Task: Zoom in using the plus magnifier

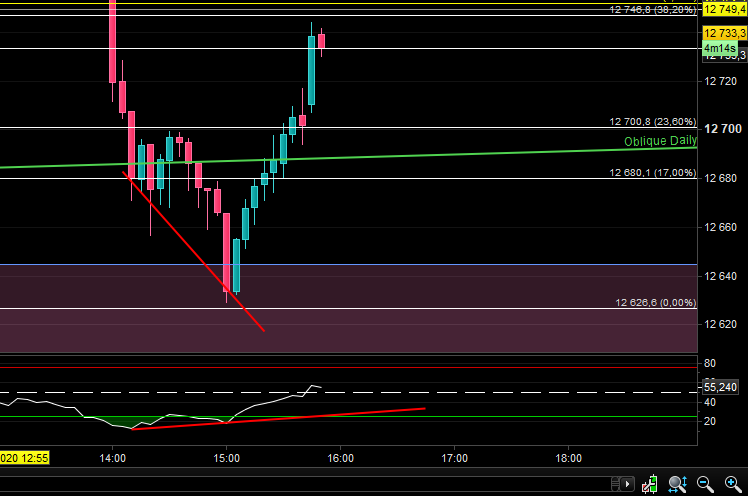Action: 733,484
